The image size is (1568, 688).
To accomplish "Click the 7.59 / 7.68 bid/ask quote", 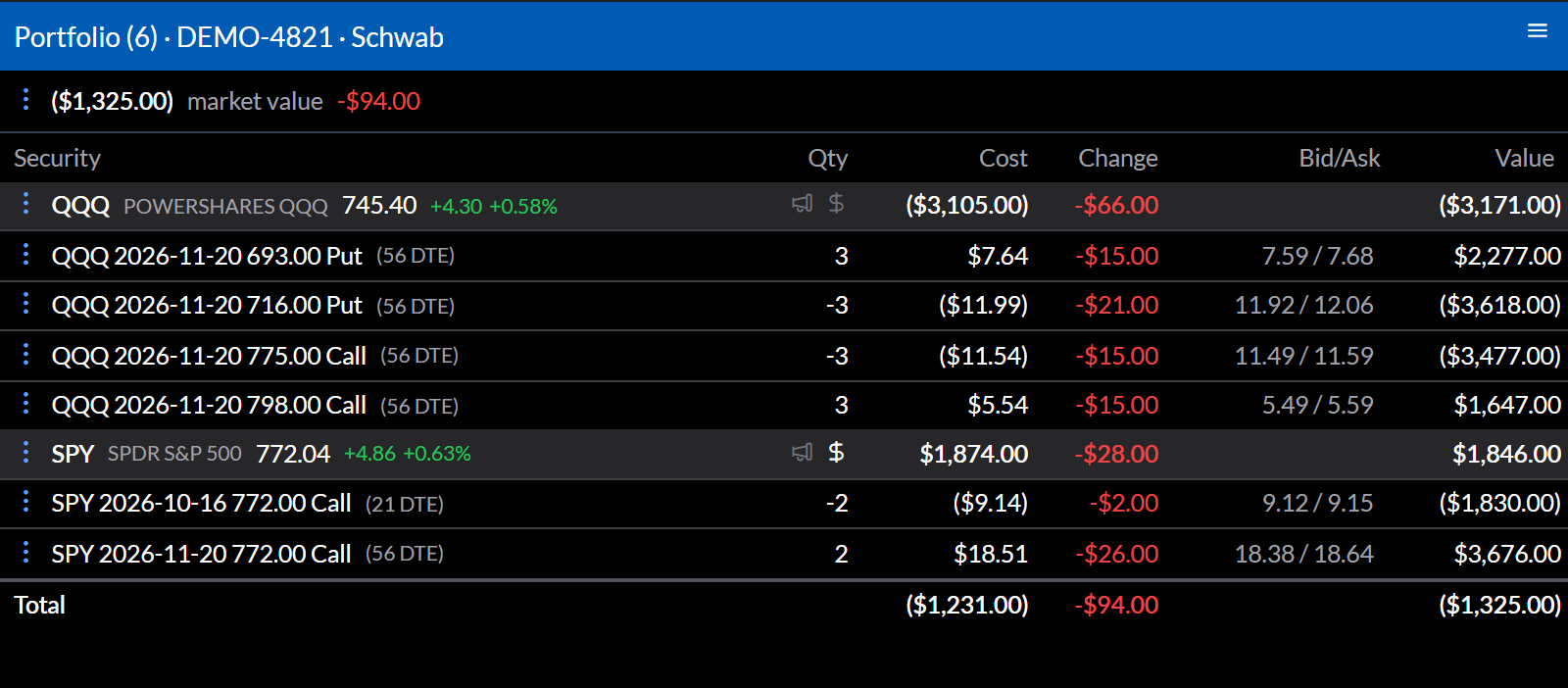I will click(1317, 256).
